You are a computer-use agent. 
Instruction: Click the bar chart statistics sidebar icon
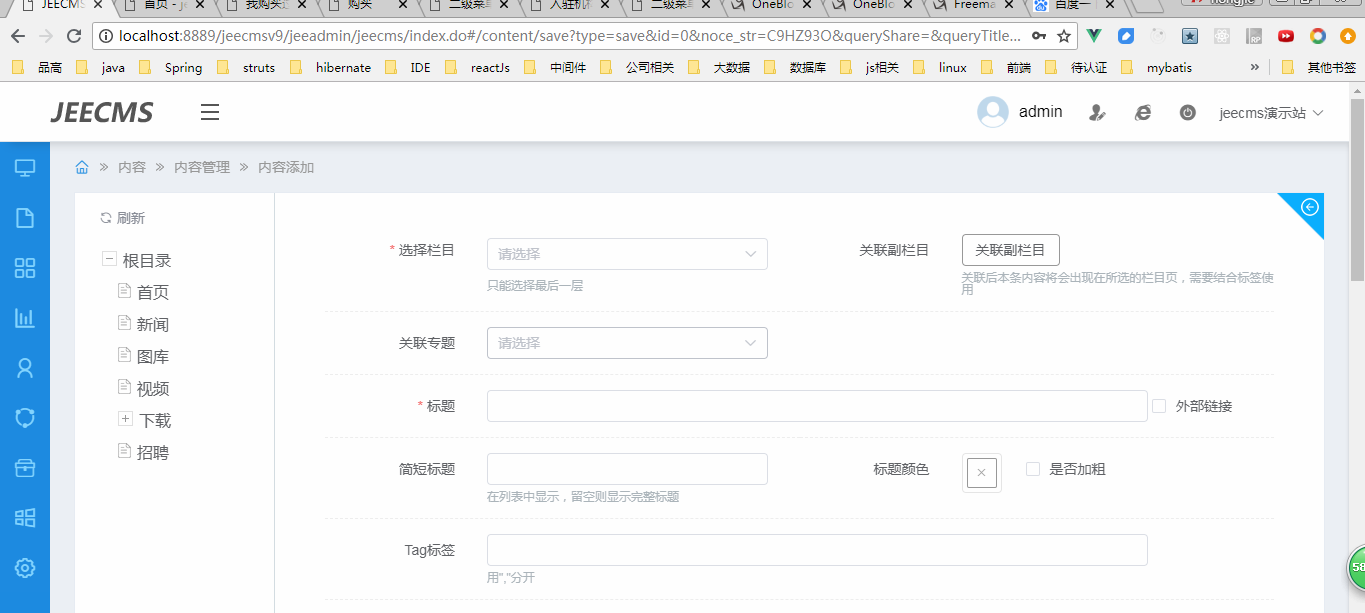[25, 318]
